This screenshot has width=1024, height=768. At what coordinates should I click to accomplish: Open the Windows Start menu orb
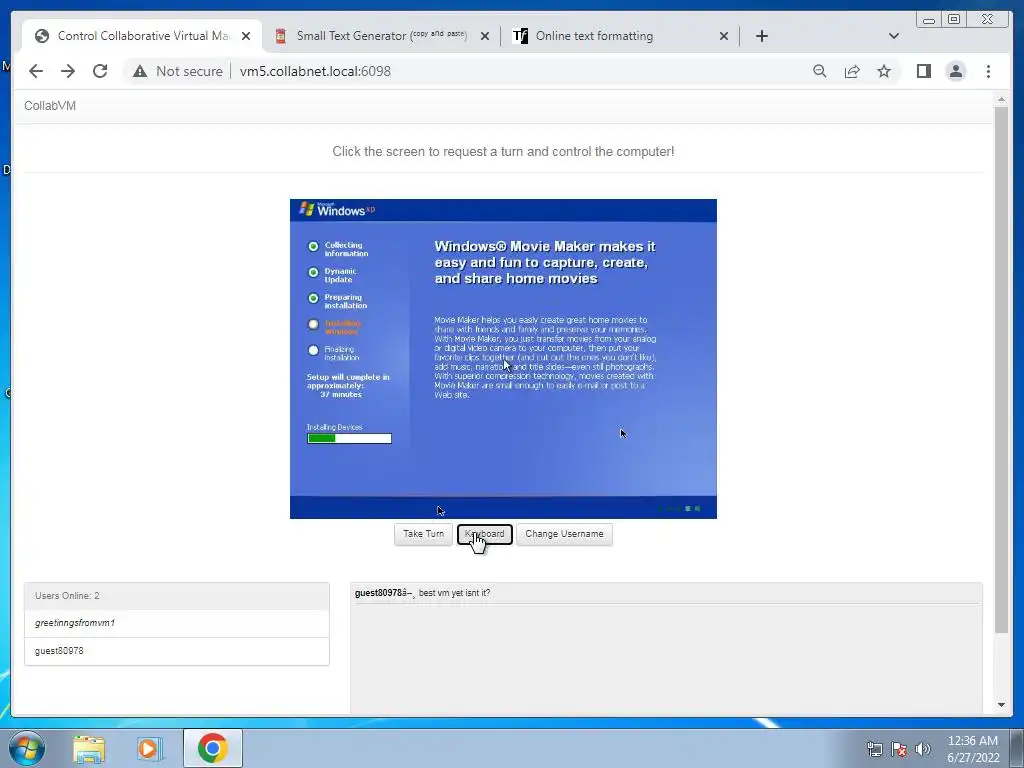tap(27, 748)
